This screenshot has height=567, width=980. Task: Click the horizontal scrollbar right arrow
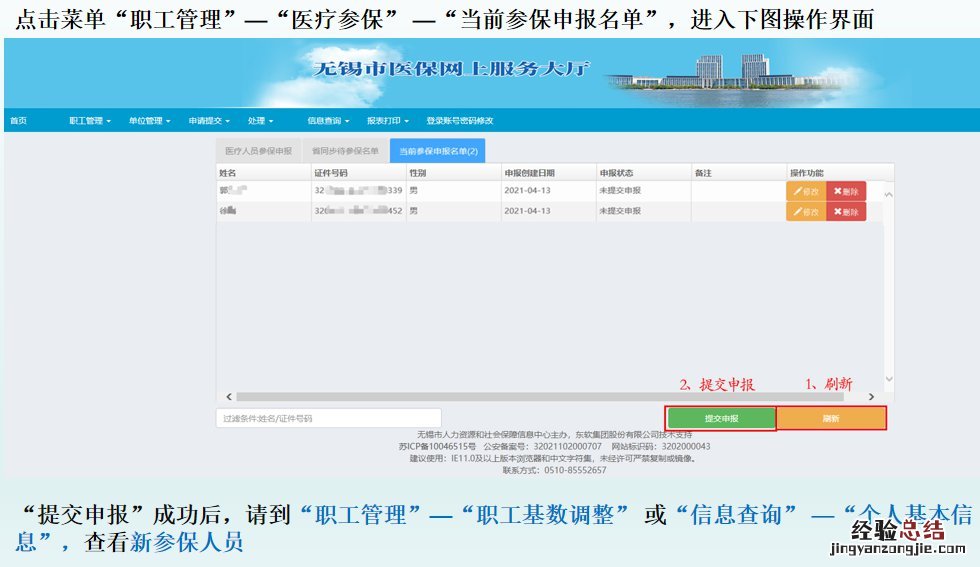tap(871, 396)
